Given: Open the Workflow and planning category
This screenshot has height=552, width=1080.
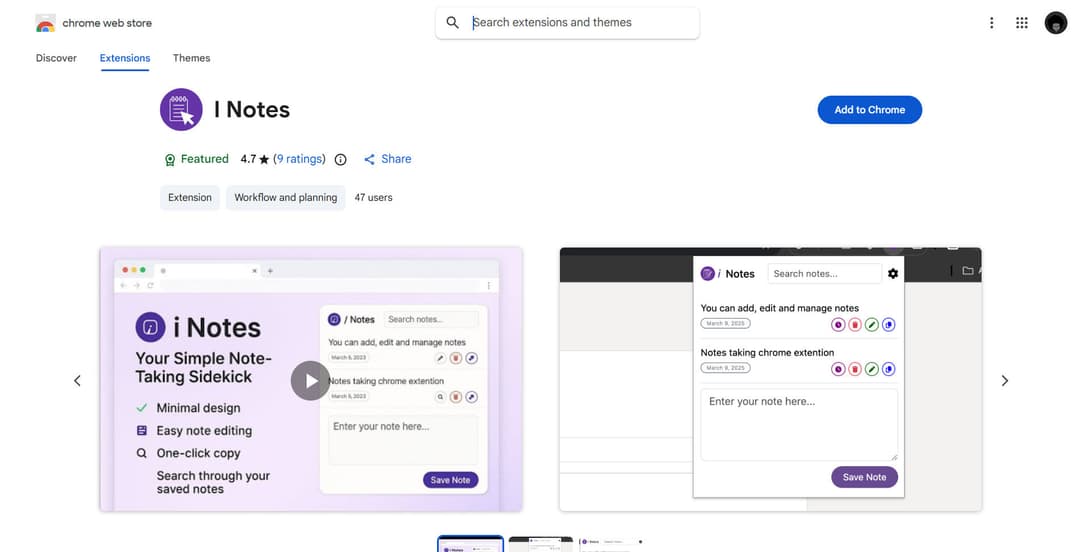Looking at the screenshot, I should pyautogui.click(x=285, y=198).
